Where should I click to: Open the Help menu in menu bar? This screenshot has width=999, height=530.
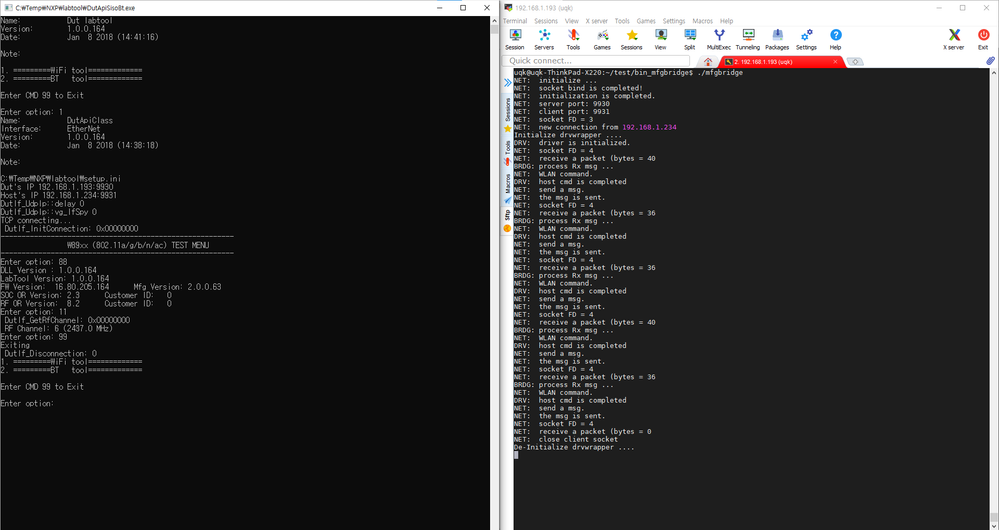(726, 21)
